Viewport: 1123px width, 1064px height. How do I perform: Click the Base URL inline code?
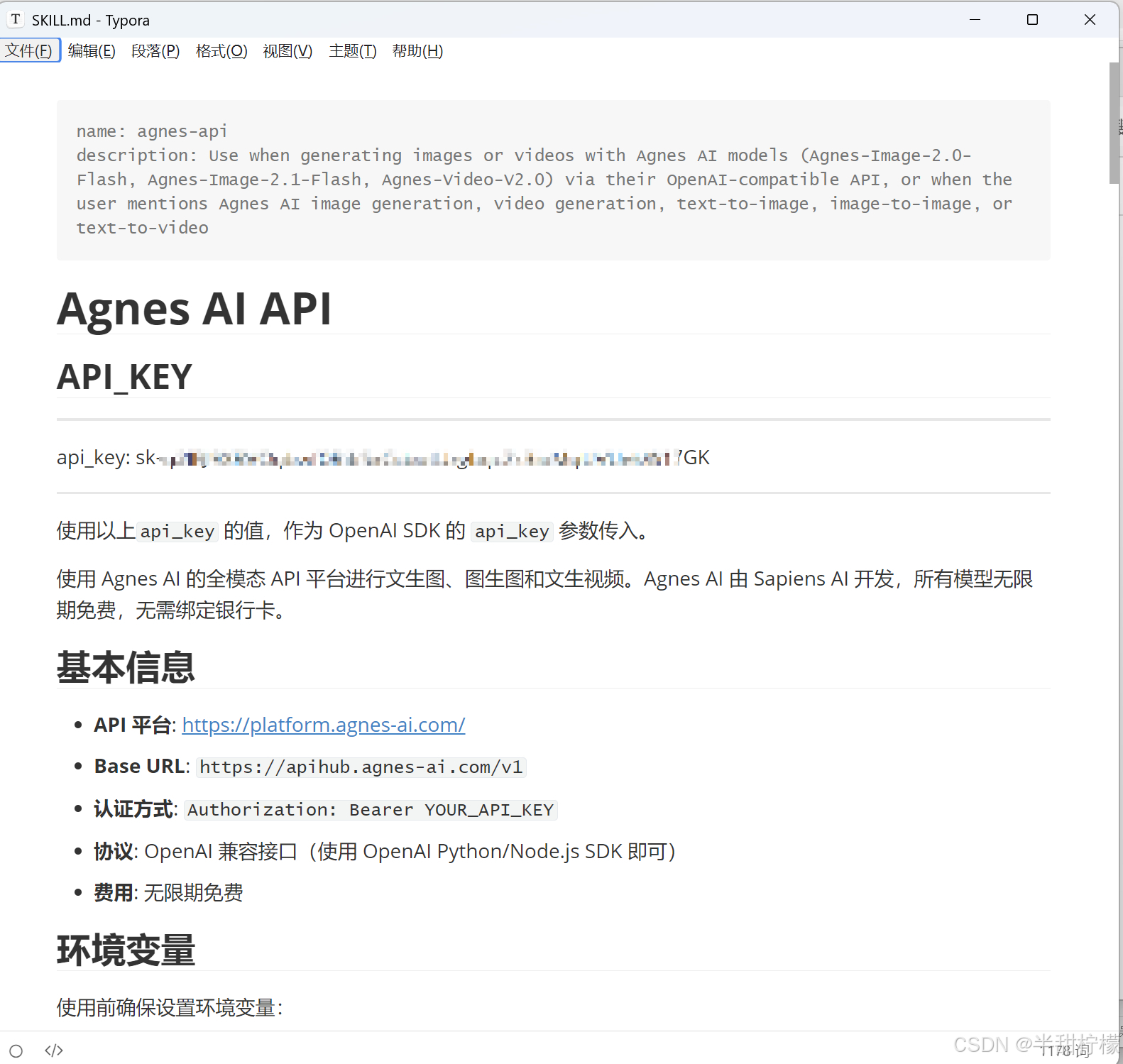[x=361, y=767]
